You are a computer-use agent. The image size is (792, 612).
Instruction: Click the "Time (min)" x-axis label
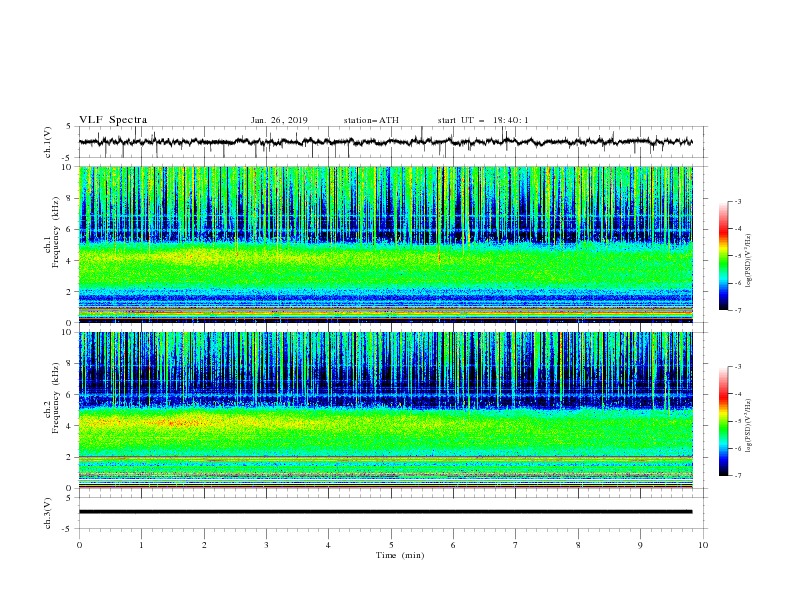400,555
